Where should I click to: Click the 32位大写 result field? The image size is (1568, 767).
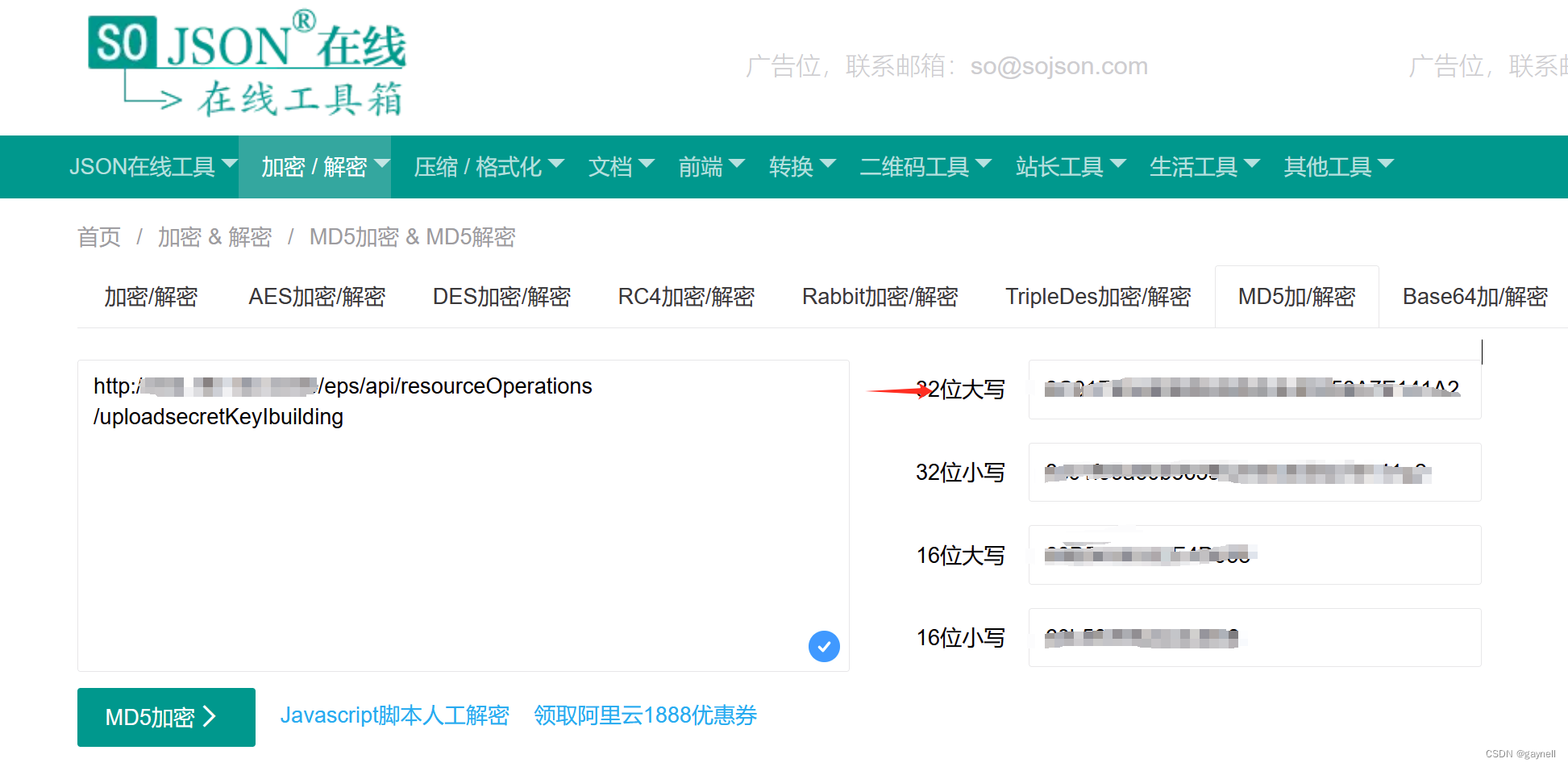[1255, 390]
